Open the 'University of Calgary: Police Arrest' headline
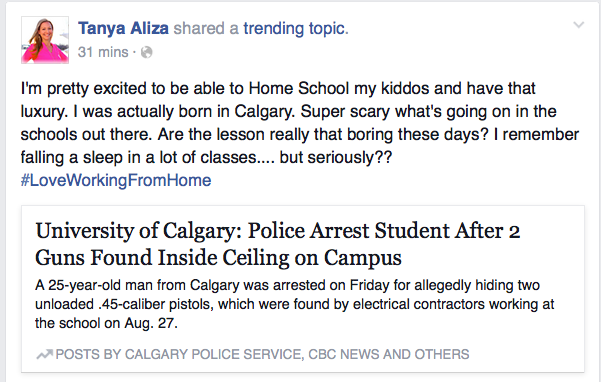Viewport: 601px width, 382px height. point(278,231)
